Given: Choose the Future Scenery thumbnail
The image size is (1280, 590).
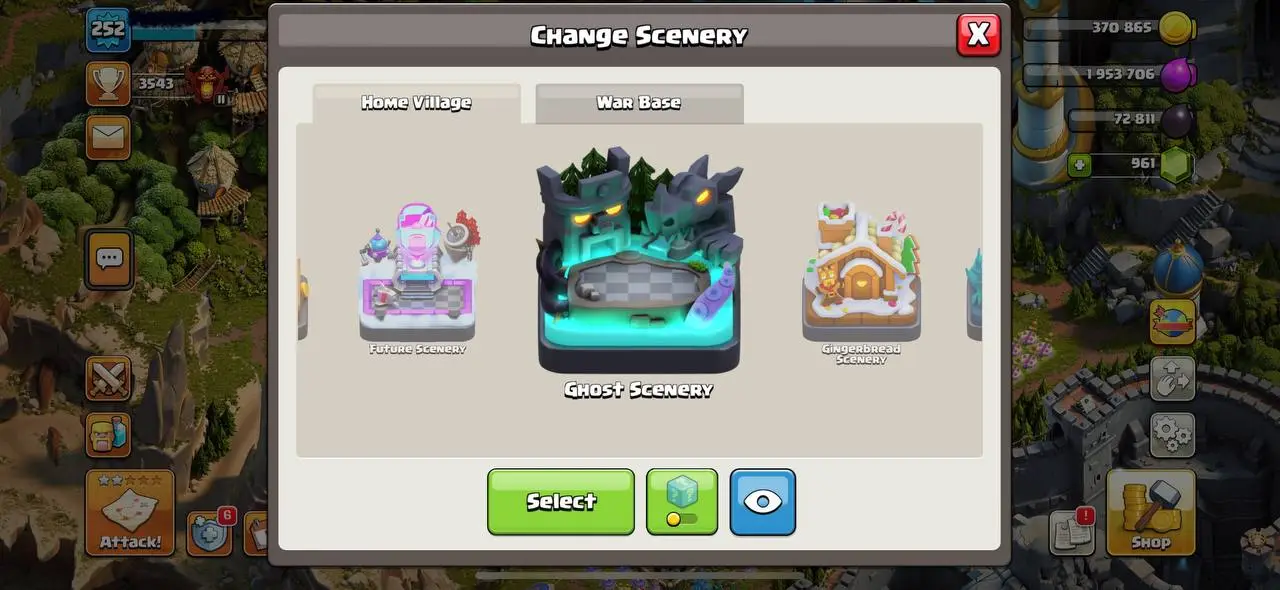Looking at the screenshot, I should [418, 278].
